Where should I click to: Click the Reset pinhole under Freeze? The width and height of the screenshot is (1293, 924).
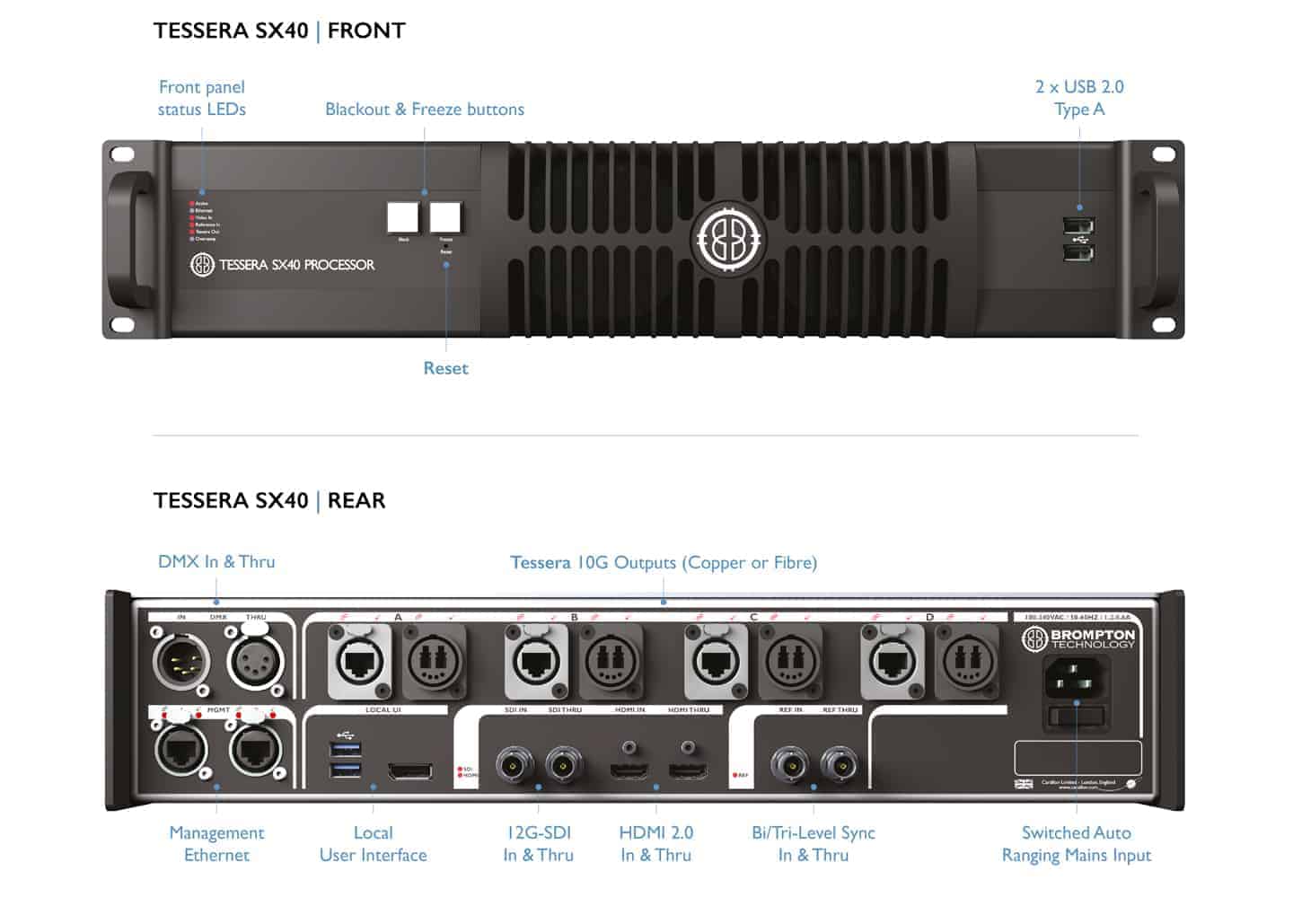[x=446, y=246]
